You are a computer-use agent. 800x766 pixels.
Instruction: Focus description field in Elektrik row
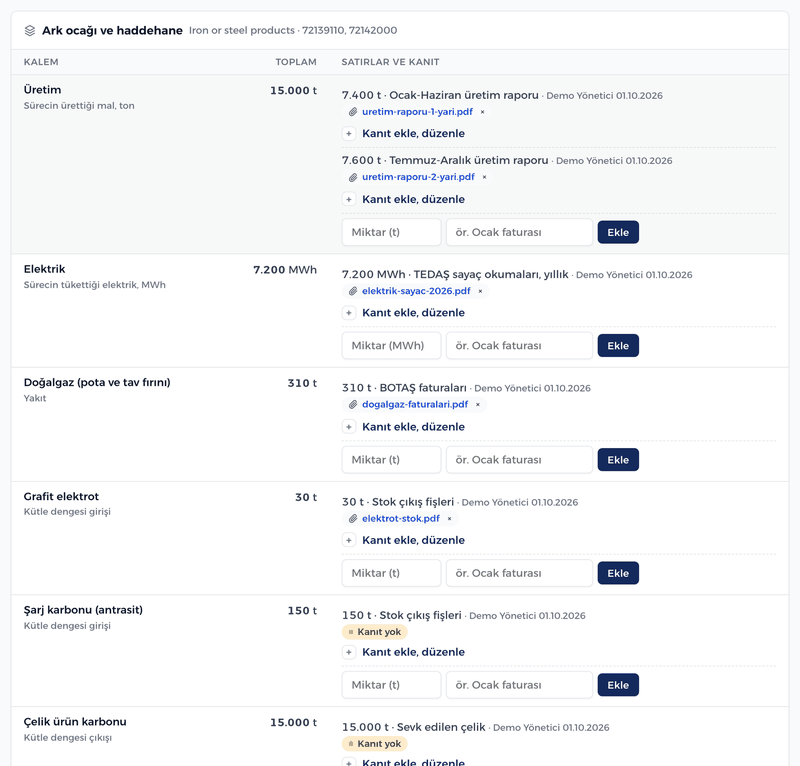tap(519, 345)
